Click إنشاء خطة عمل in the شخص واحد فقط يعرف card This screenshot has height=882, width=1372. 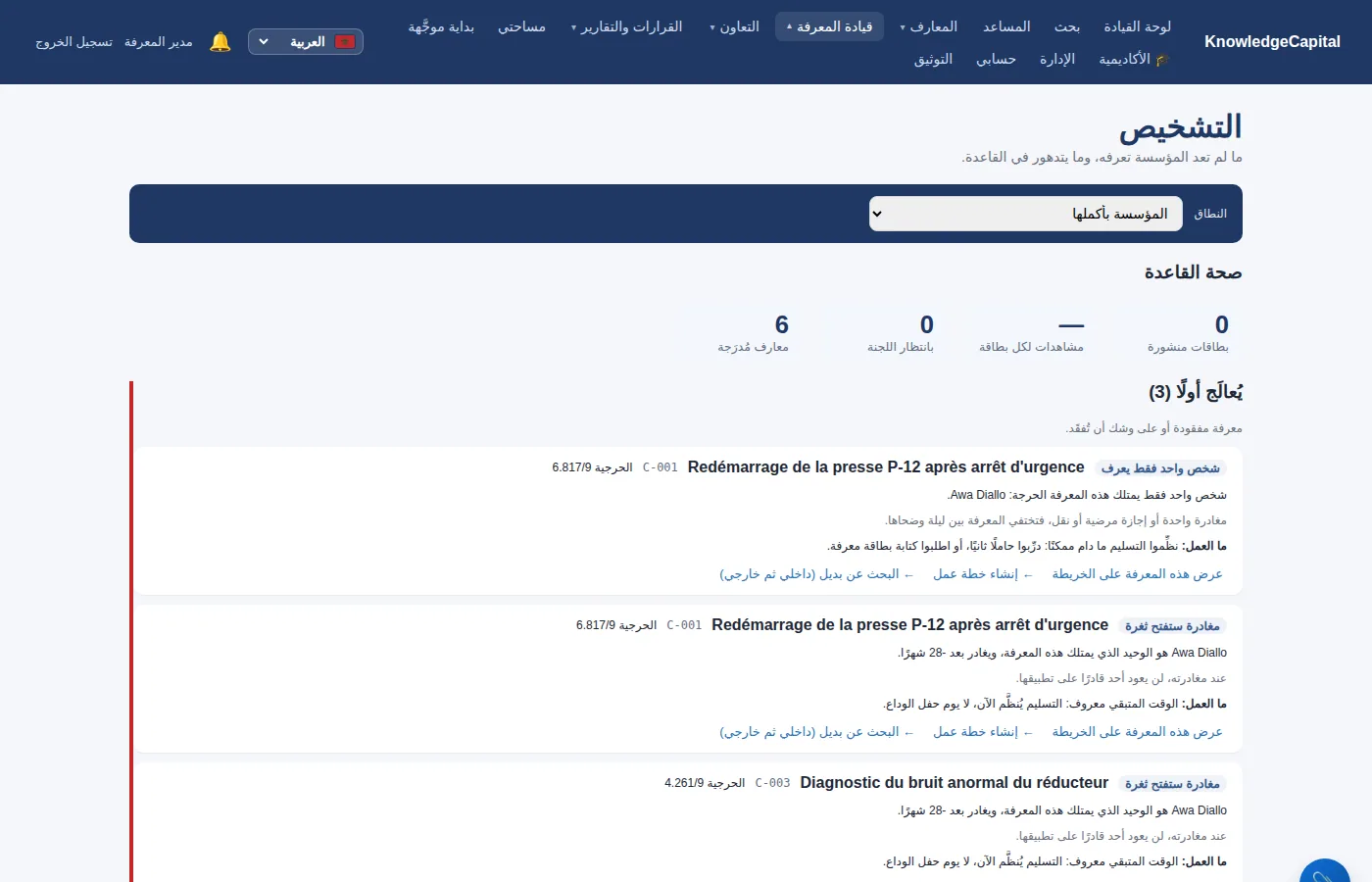click(983, 574)
